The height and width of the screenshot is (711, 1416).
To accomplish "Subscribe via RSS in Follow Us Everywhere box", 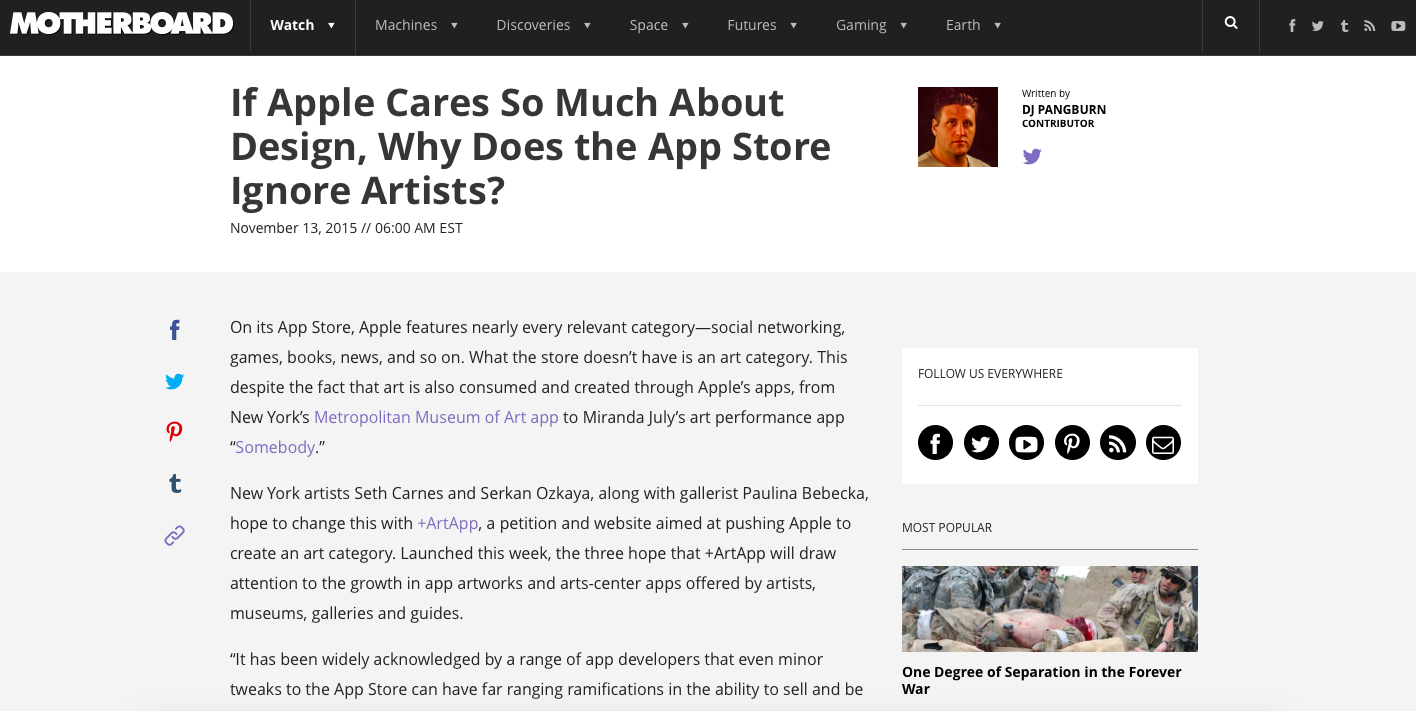I will click(x=1118, y=442).
